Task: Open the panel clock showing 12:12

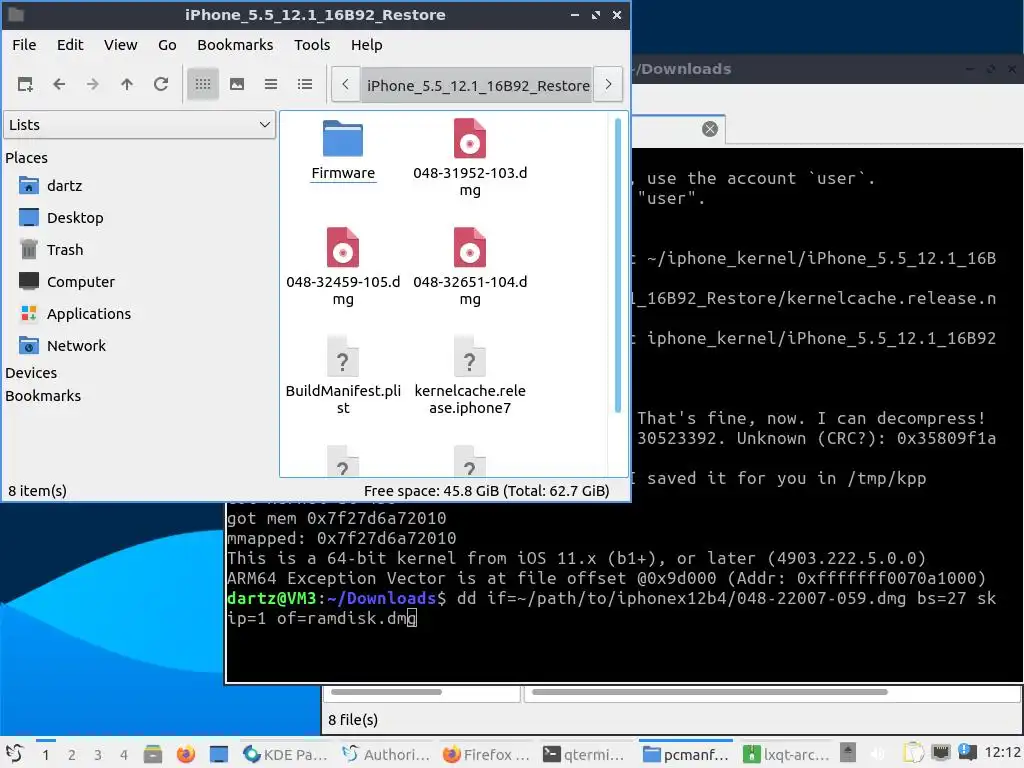Action: (x=1002, y=753)
